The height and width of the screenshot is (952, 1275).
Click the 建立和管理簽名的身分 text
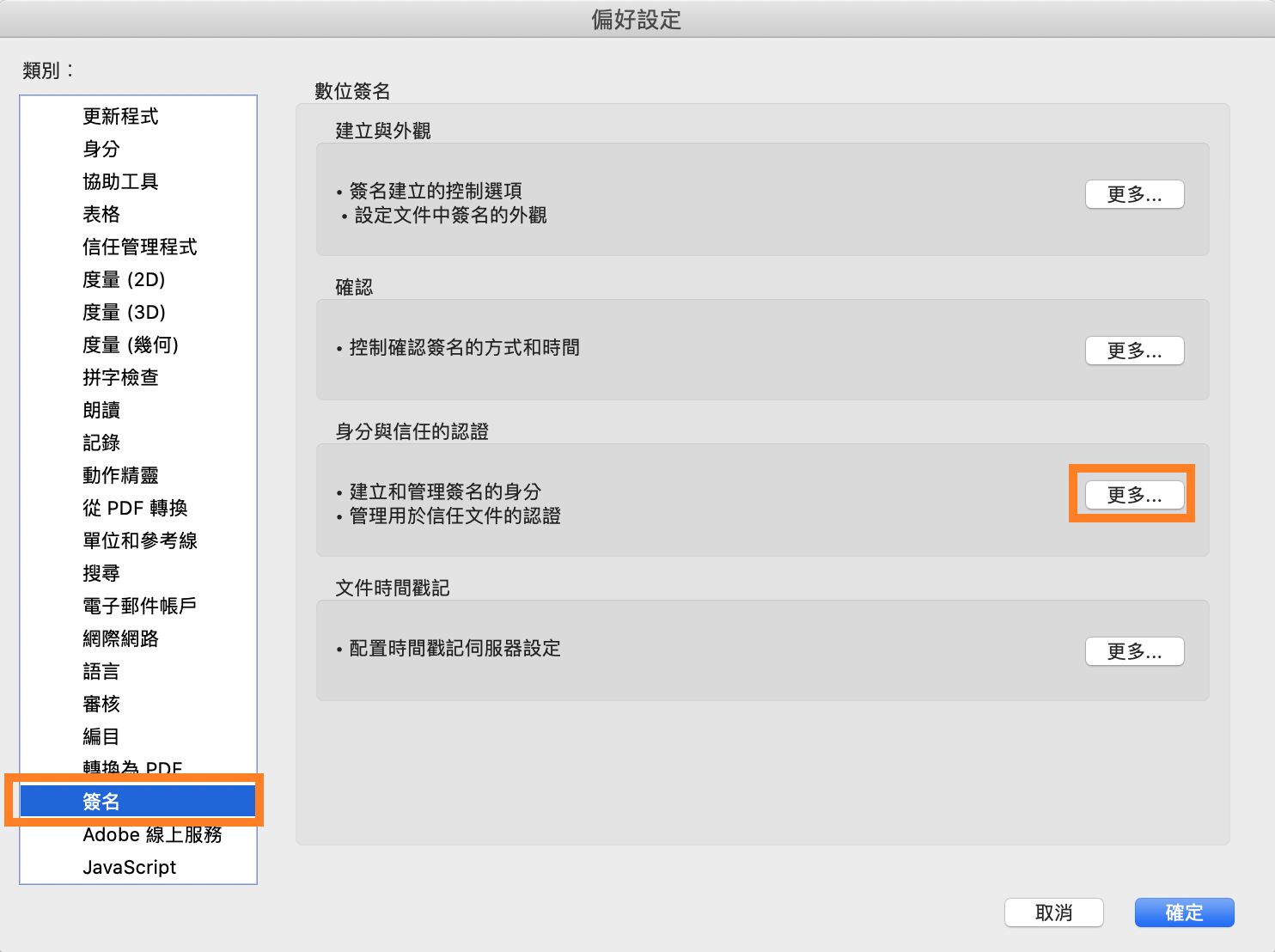[x=445, y=491]
